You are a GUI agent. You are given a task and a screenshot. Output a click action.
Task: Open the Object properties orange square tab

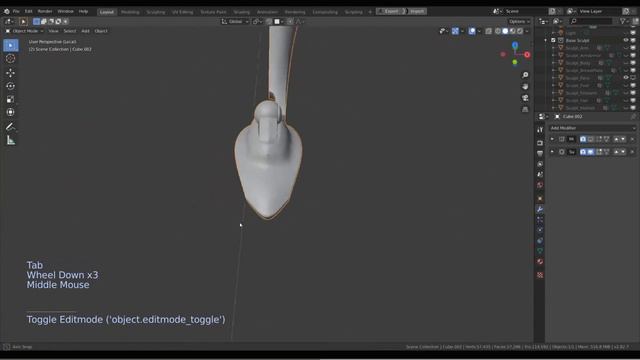540,199
